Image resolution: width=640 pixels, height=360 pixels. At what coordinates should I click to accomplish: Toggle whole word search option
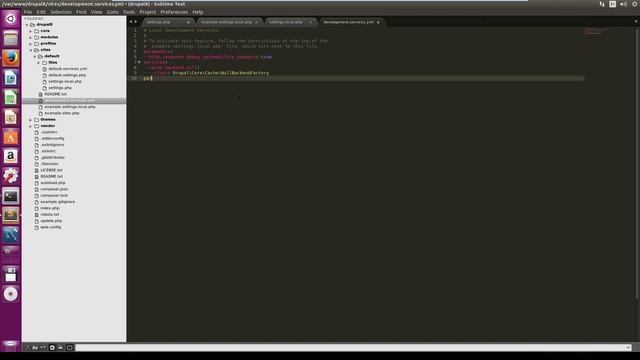click(43, 348)
